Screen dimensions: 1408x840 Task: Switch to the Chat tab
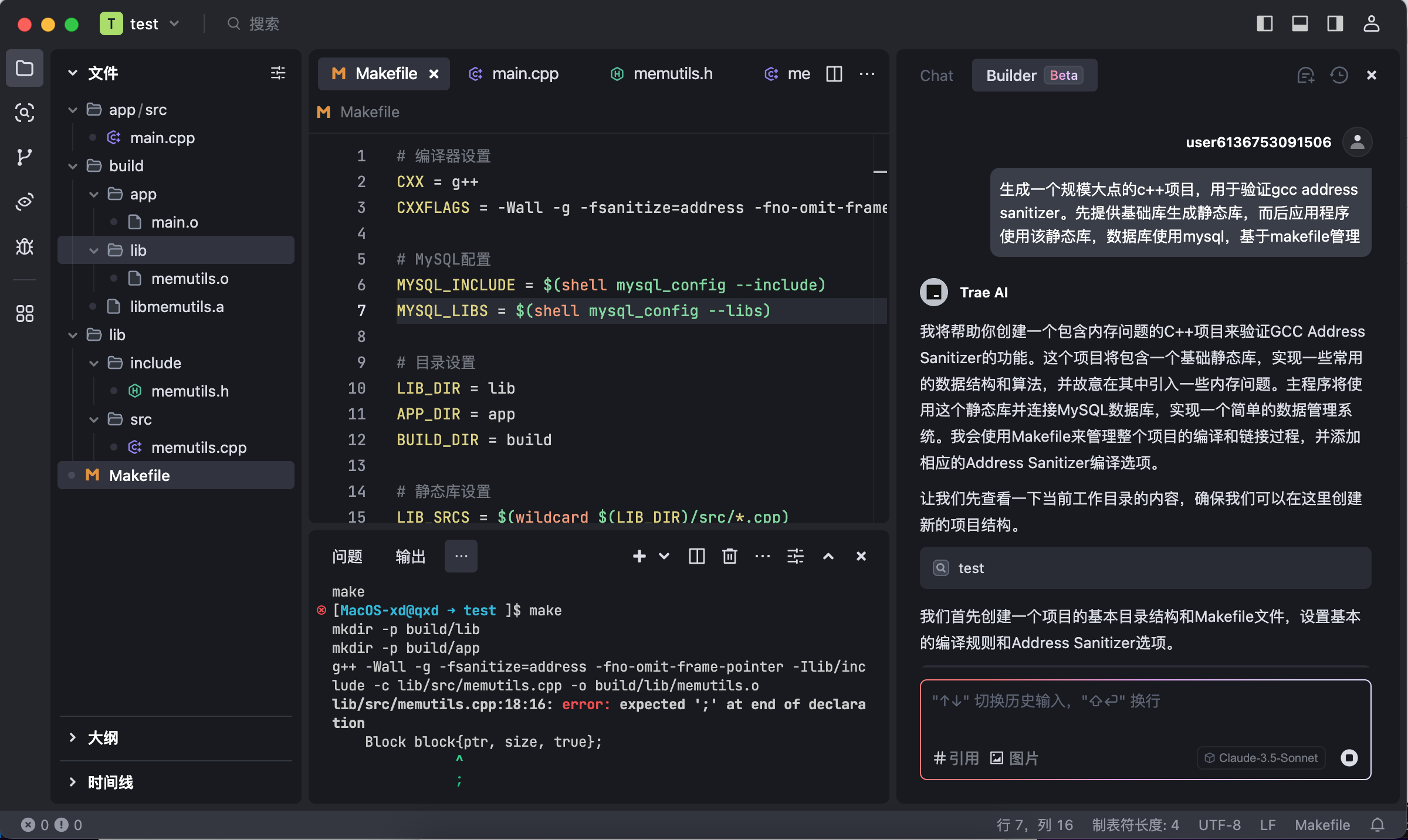[x=936, y=75]
